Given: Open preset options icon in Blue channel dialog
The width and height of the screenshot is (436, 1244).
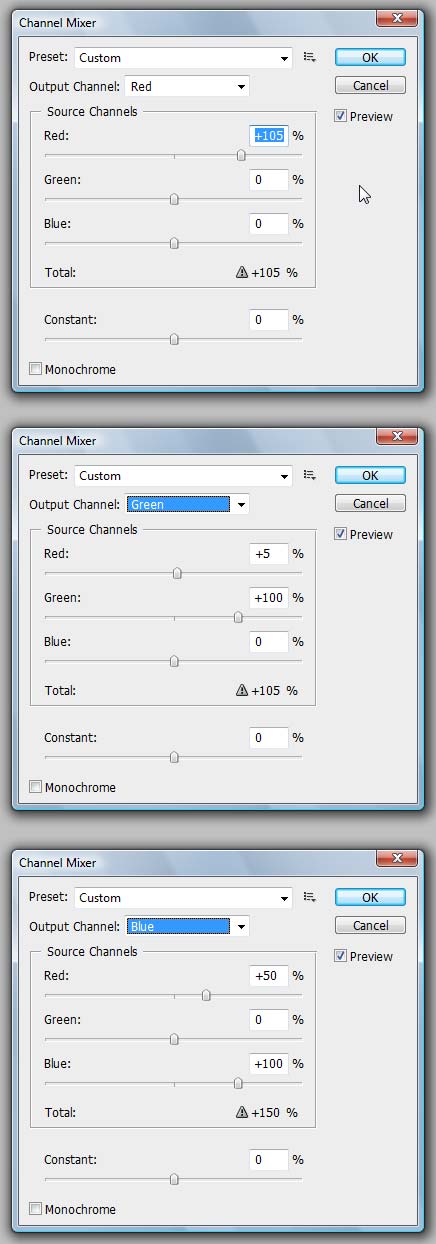Looking at the screenshot, I should [310, 898].
